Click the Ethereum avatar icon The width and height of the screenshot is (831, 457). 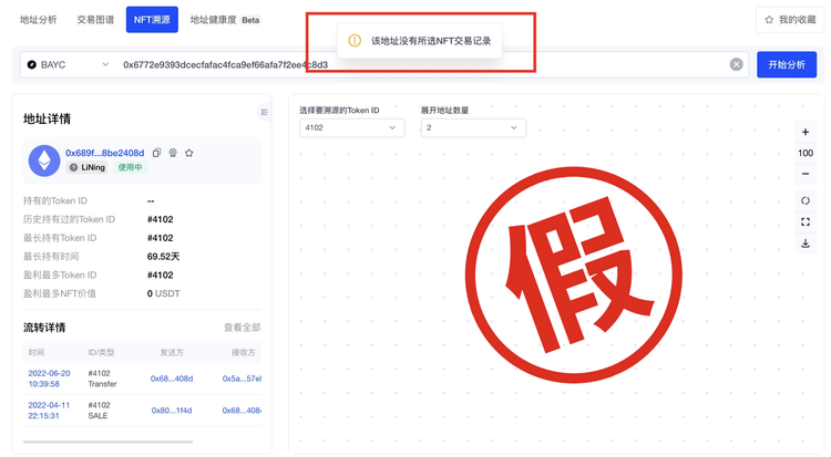(x=44, y=161)
